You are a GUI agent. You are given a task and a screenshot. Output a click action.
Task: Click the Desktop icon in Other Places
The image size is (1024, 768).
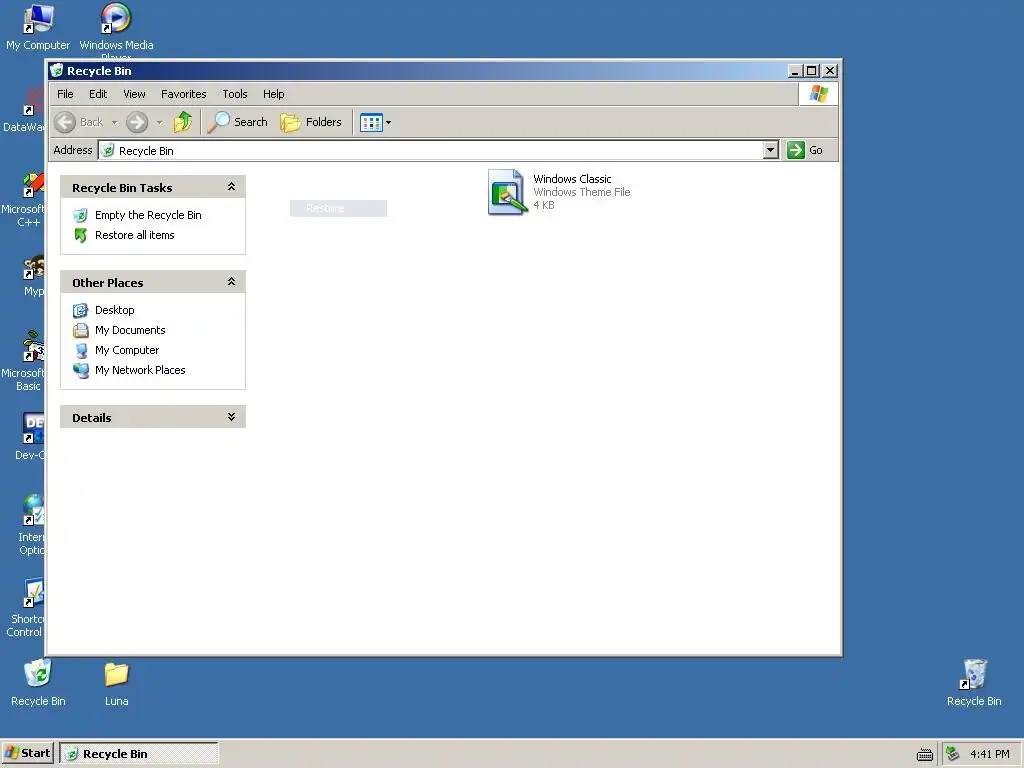(80, 310)
